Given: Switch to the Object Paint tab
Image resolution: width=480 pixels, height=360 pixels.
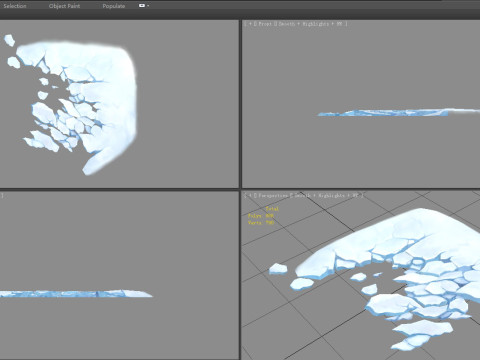Looking at the screenshot, I should click(64, 6).
